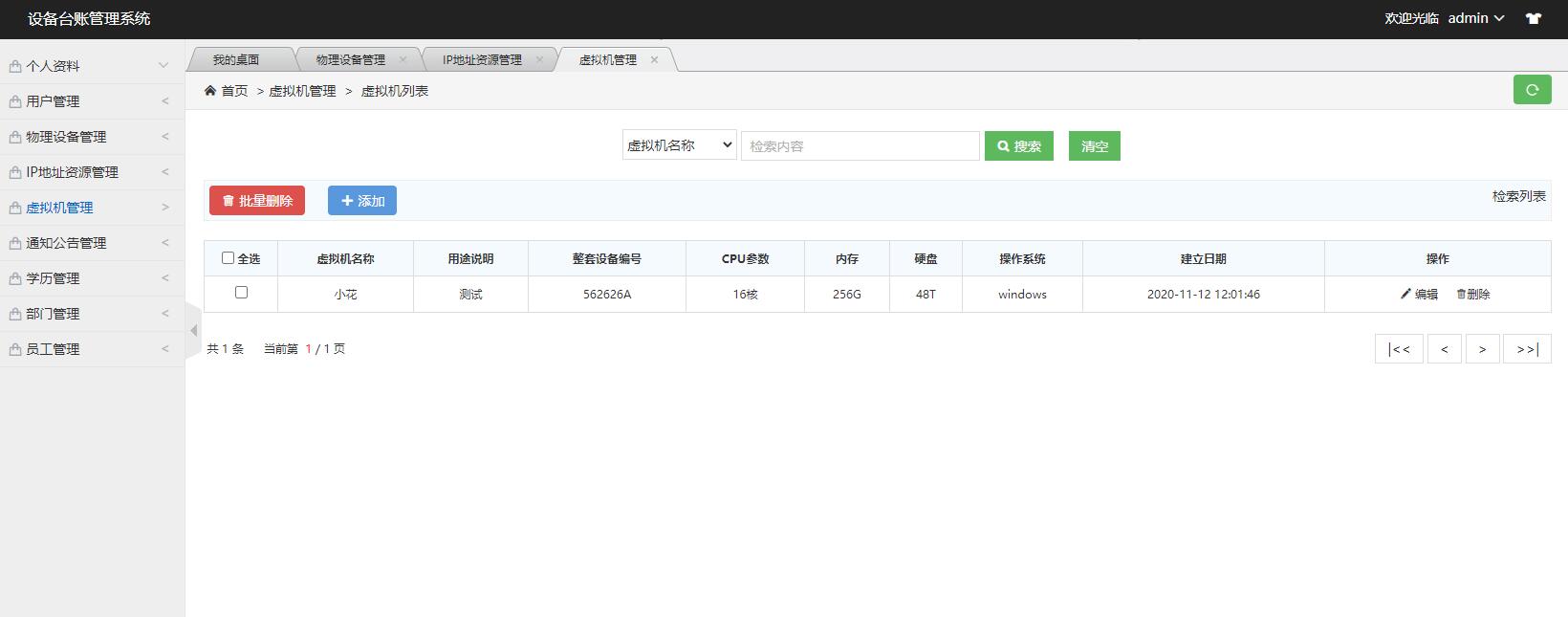Click the pencil edit icon for 小花

[x=1405, y=294]
